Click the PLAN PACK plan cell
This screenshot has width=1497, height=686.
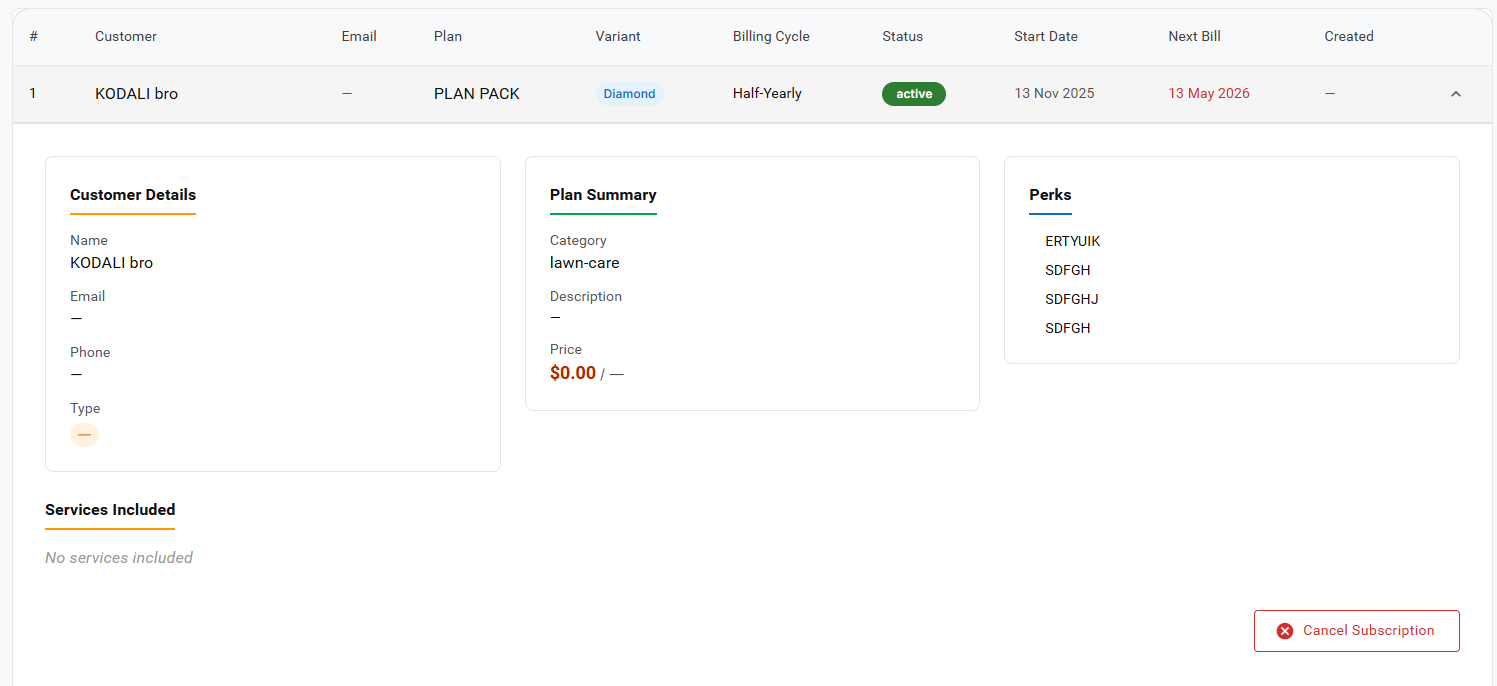(x=477, y=94)
